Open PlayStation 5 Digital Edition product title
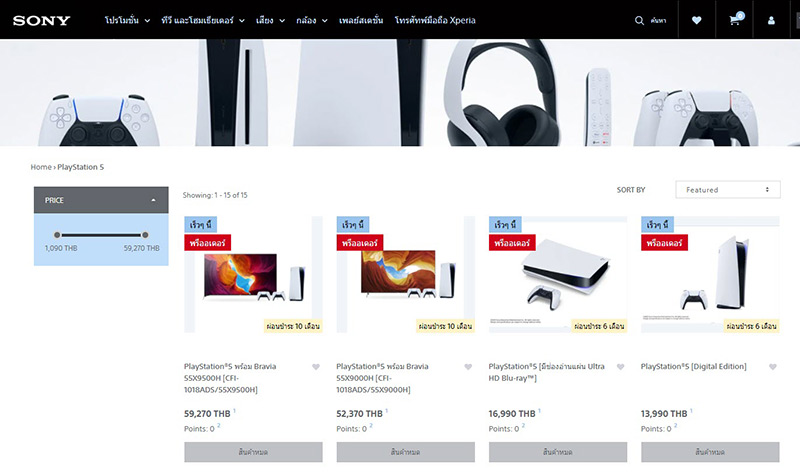 [693, 366]
